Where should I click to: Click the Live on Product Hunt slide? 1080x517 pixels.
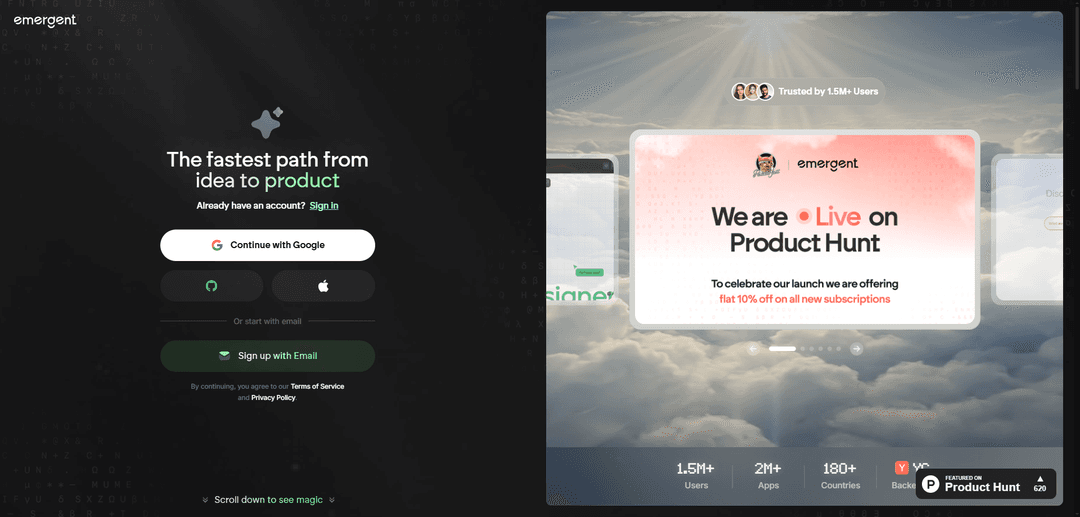coord(804,229)
